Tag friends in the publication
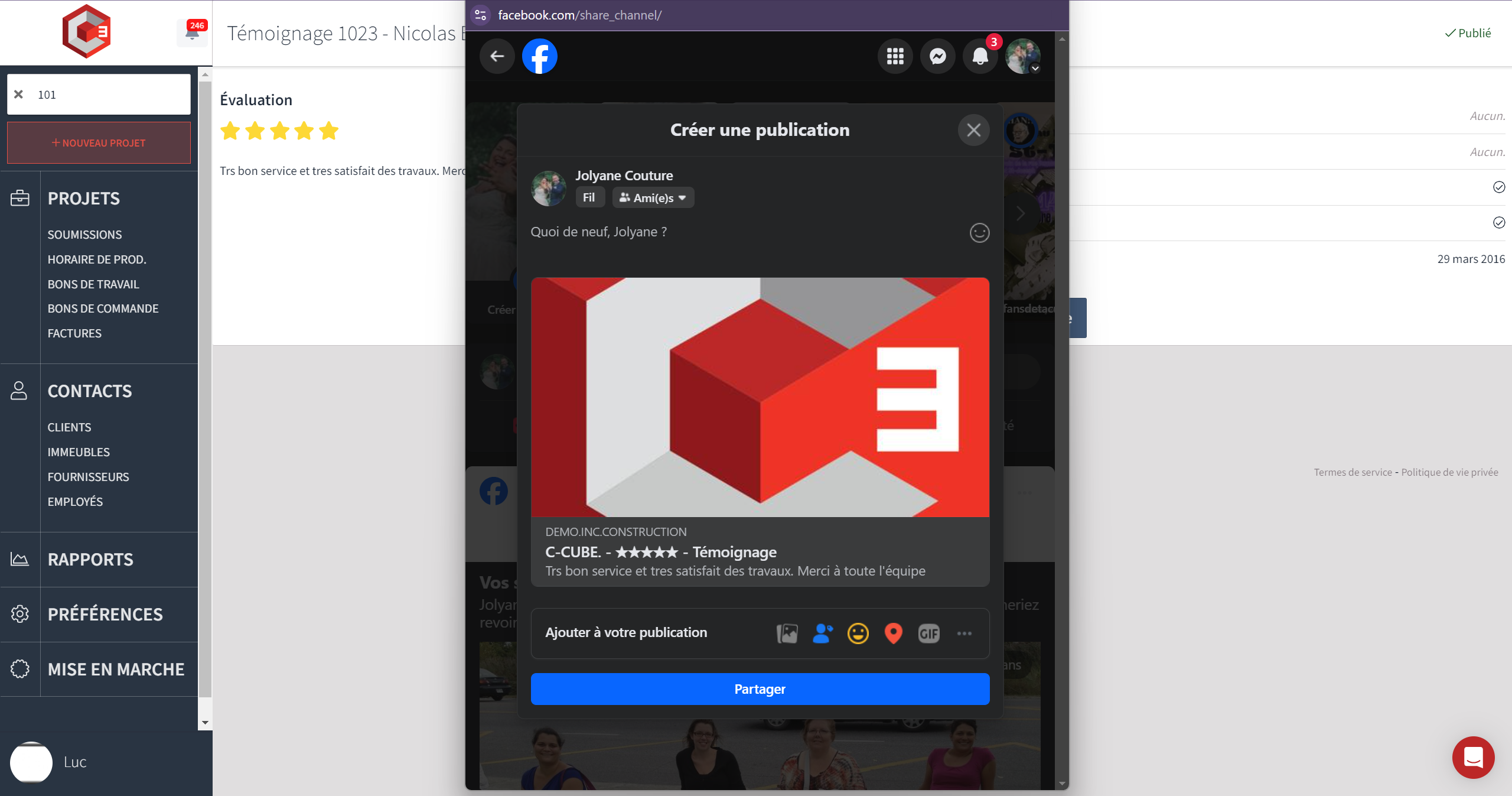 click(823, 633)
